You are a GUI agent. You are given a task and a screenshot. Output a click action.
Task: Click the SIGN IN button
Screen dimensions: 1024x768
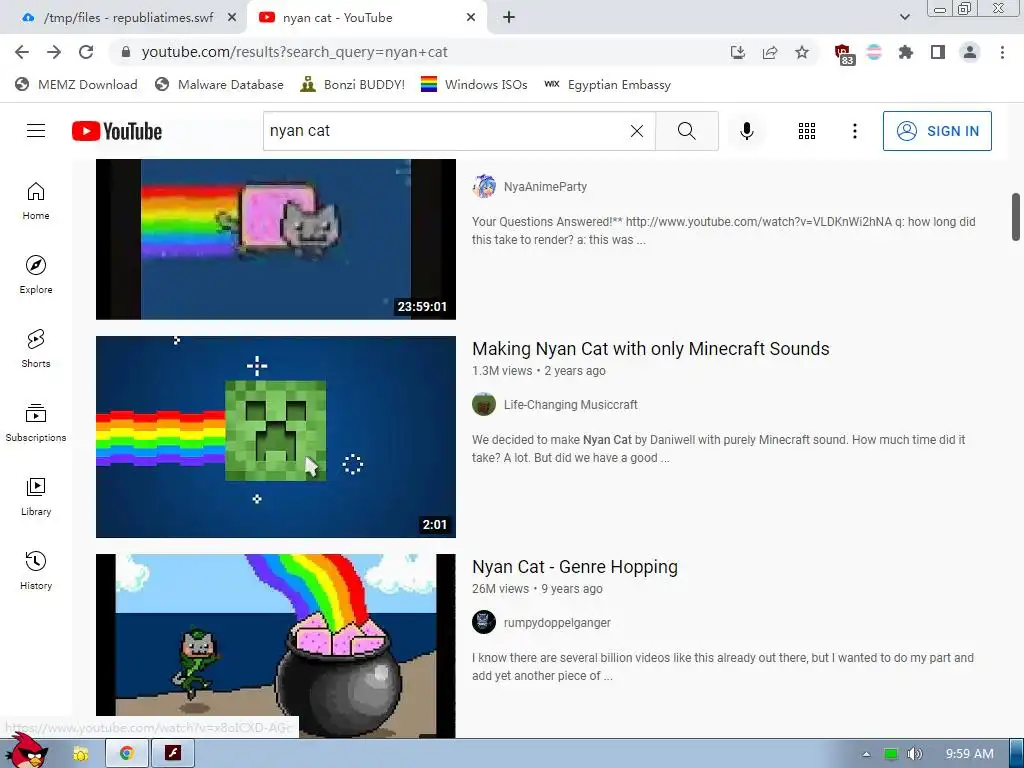937,131
